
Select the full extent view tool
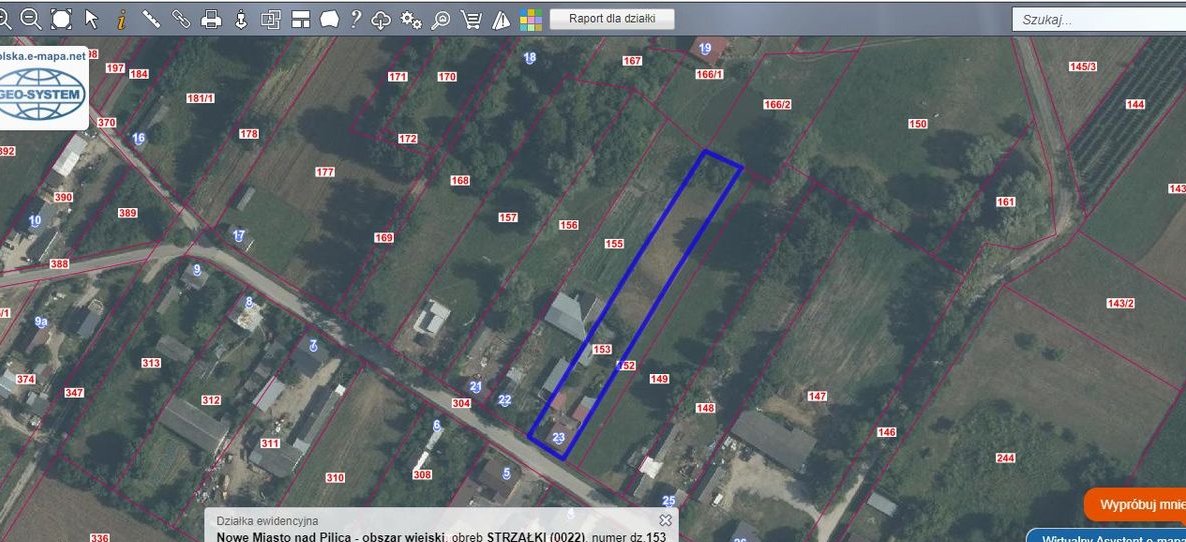tap(61, 18)
